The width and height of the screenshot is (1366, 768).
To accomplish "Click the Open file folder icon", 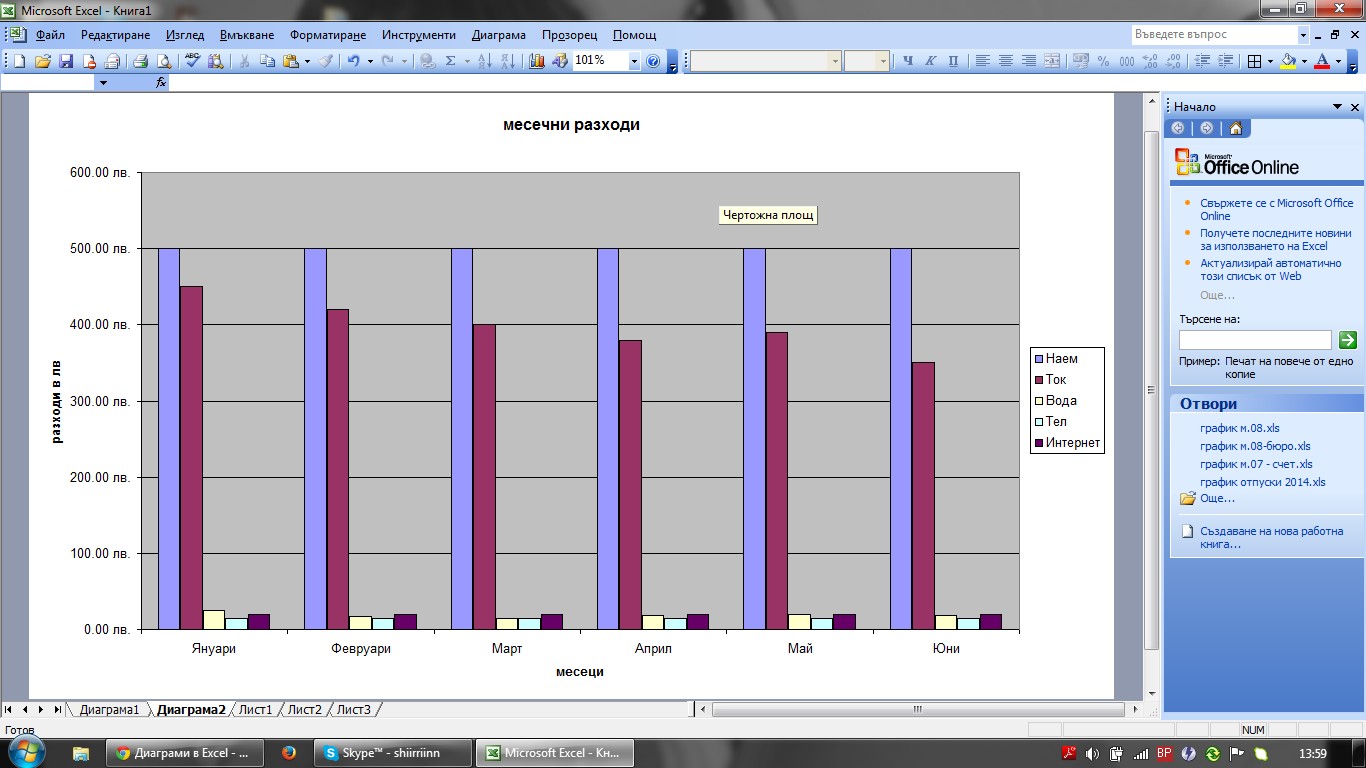I will pos(43,61).
